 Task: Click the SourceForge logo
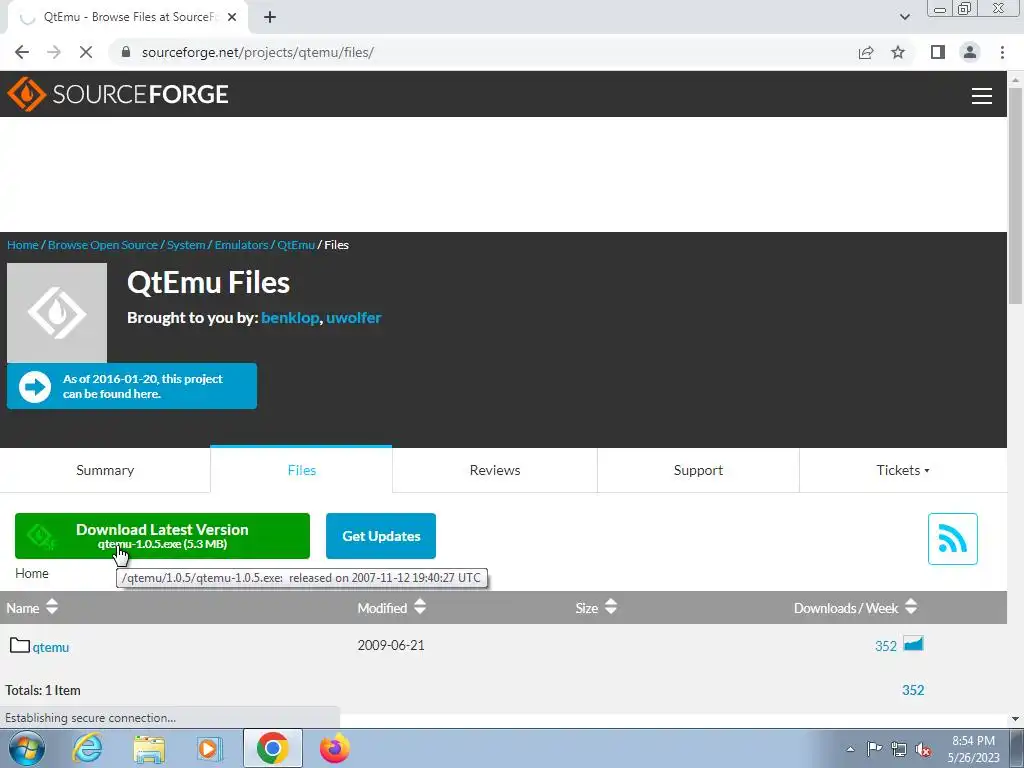[118, 94]
